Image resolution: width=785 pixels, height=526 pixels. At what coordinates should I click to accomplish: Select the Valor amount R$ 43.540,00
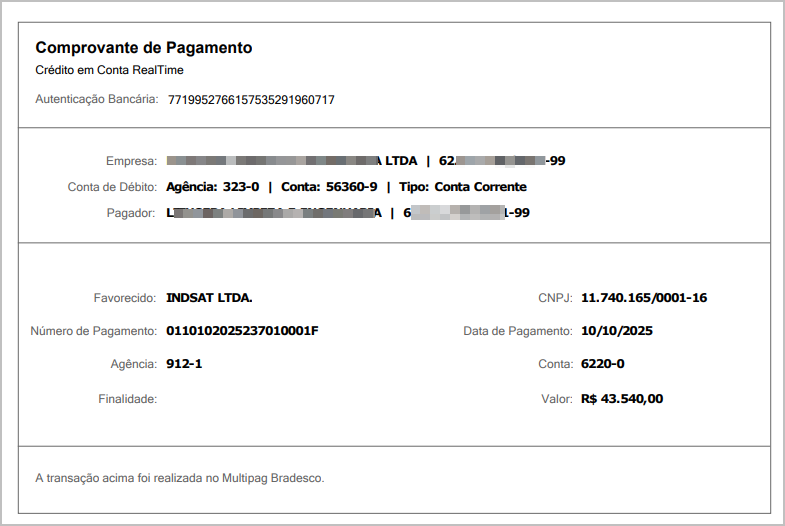622,399
